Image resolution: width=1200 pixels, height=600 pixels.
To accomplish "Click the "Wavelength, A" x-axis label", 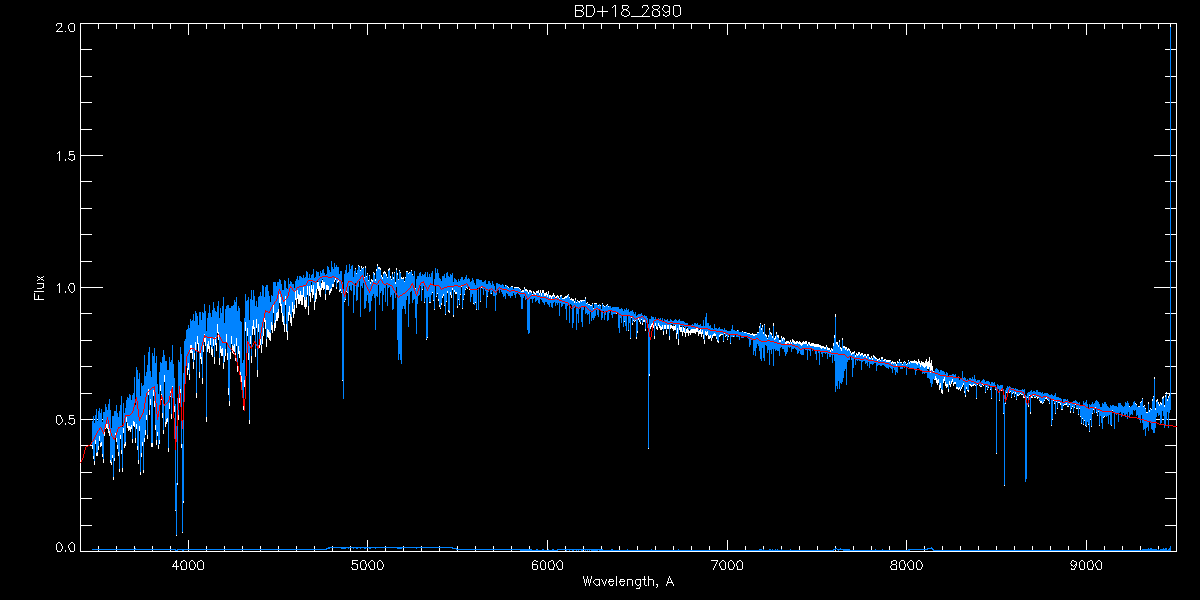I will coord(627,582).
